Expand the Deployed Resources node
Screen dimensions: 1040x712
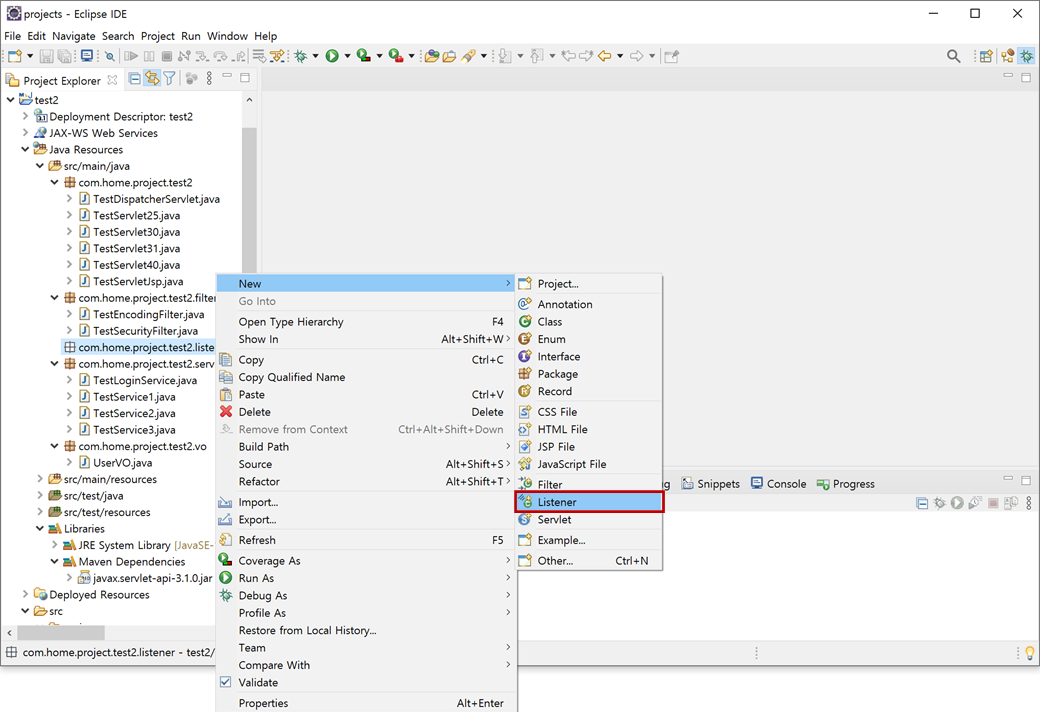(25, 594)
